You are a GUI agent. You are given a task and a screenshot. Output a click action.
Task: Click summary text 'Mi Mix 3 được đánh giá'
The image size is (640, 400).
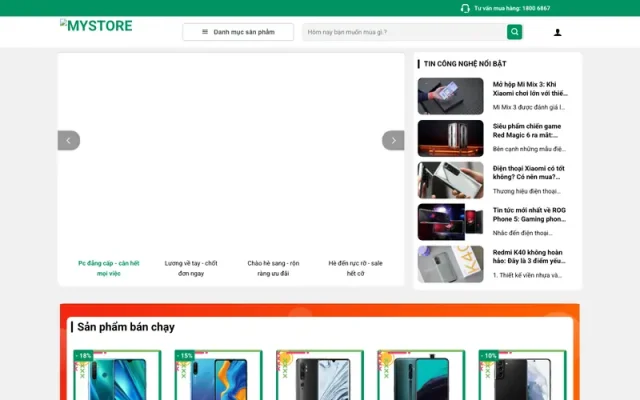pos(529,107)
